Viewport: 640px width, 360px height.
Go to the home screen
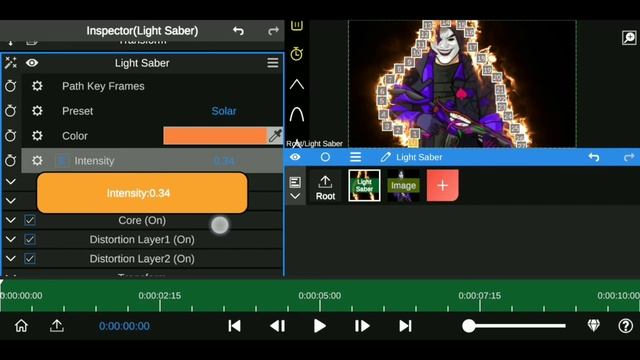point(21,326)
